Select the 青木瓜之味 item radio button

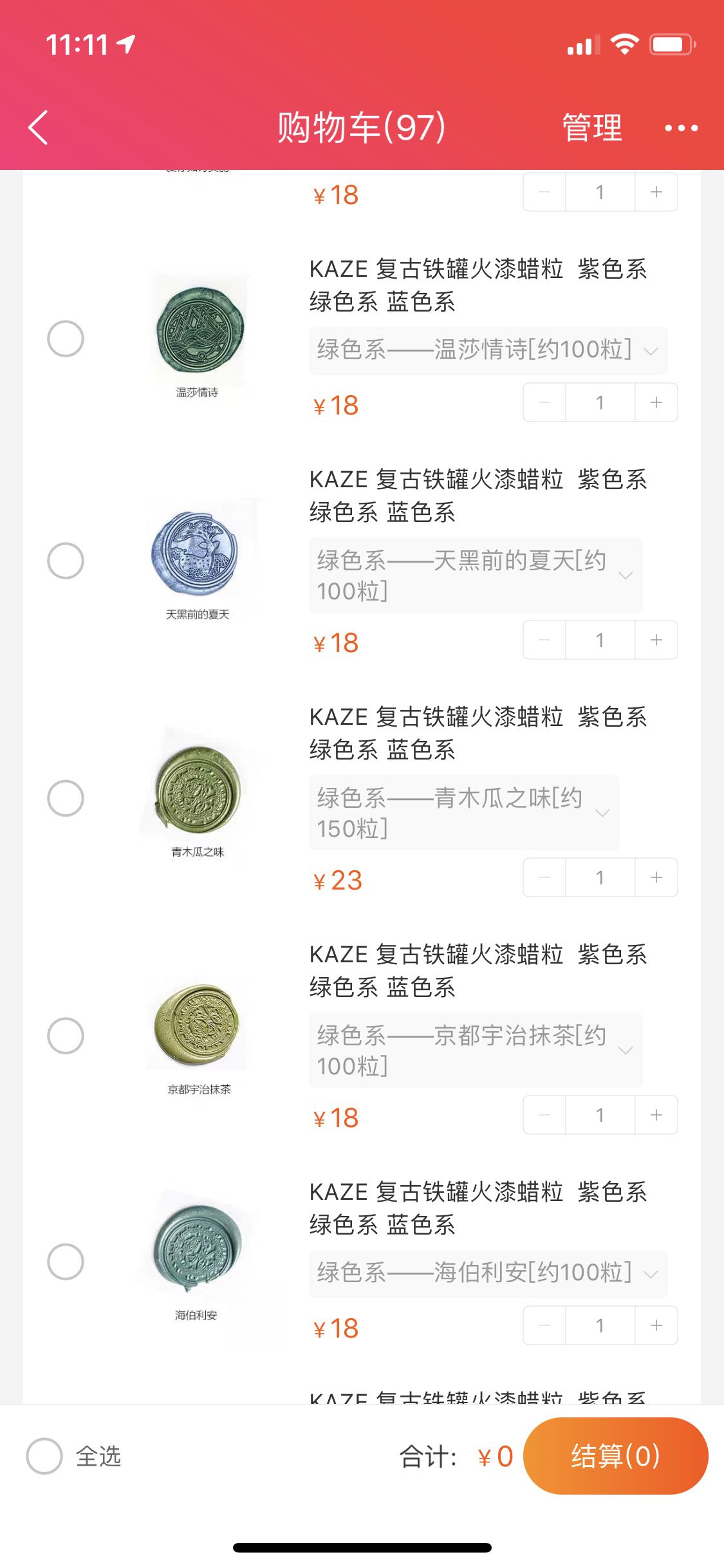click(66, 798)
